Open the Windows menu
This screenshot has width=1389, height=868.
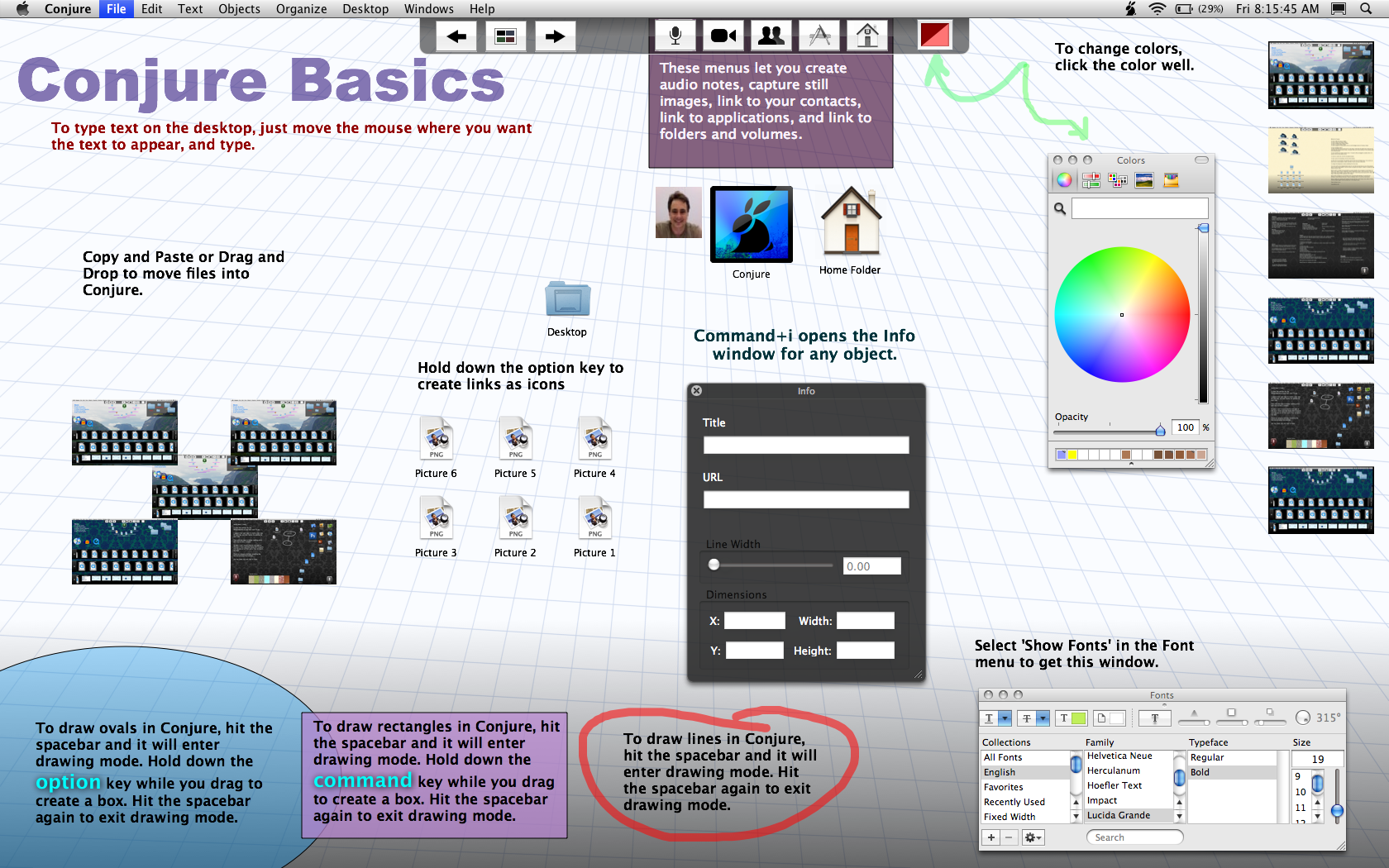[x=429, y=9]
